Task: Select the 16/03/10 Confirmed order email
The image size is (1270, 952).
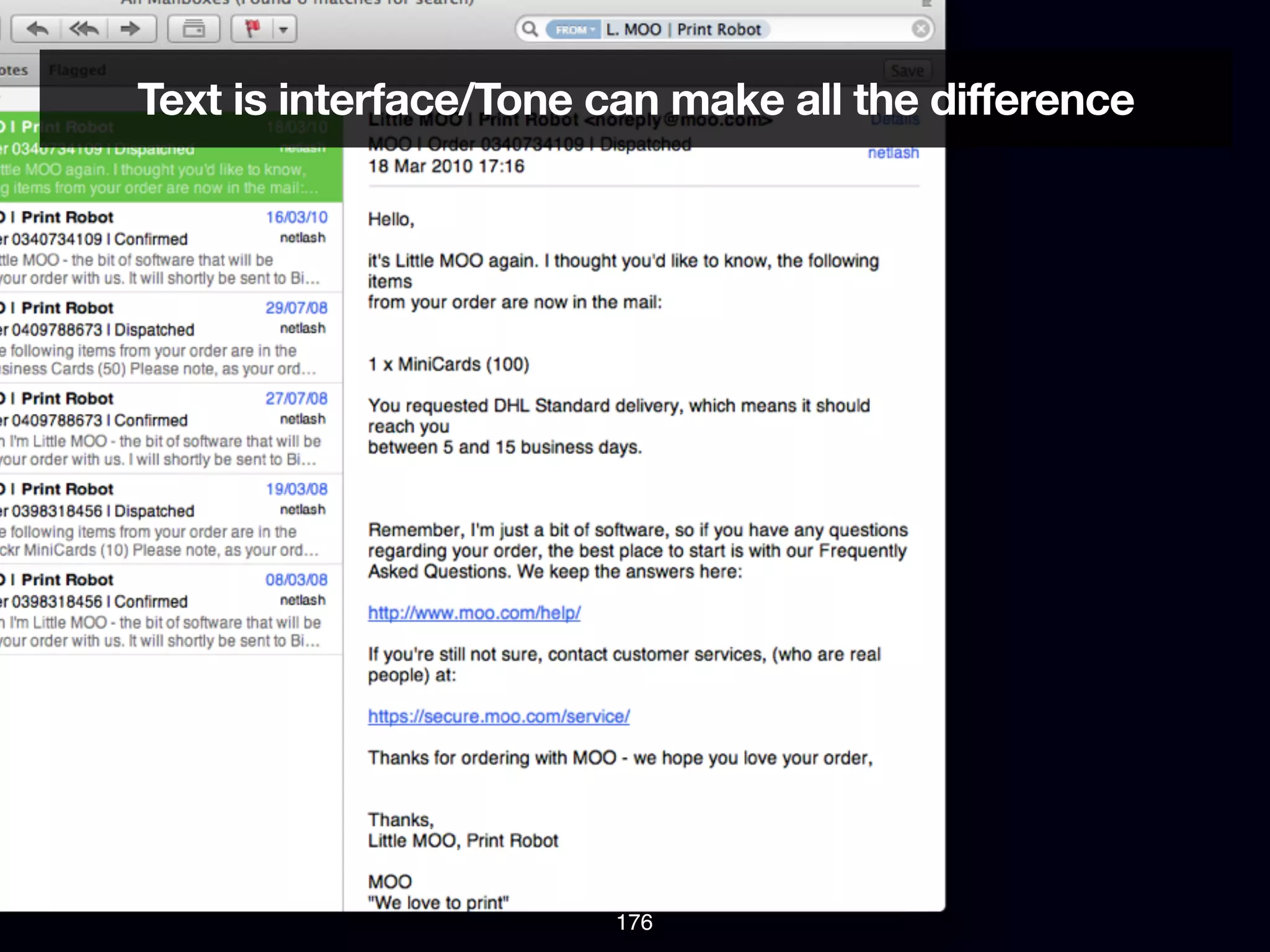Action: pos(171,248)
